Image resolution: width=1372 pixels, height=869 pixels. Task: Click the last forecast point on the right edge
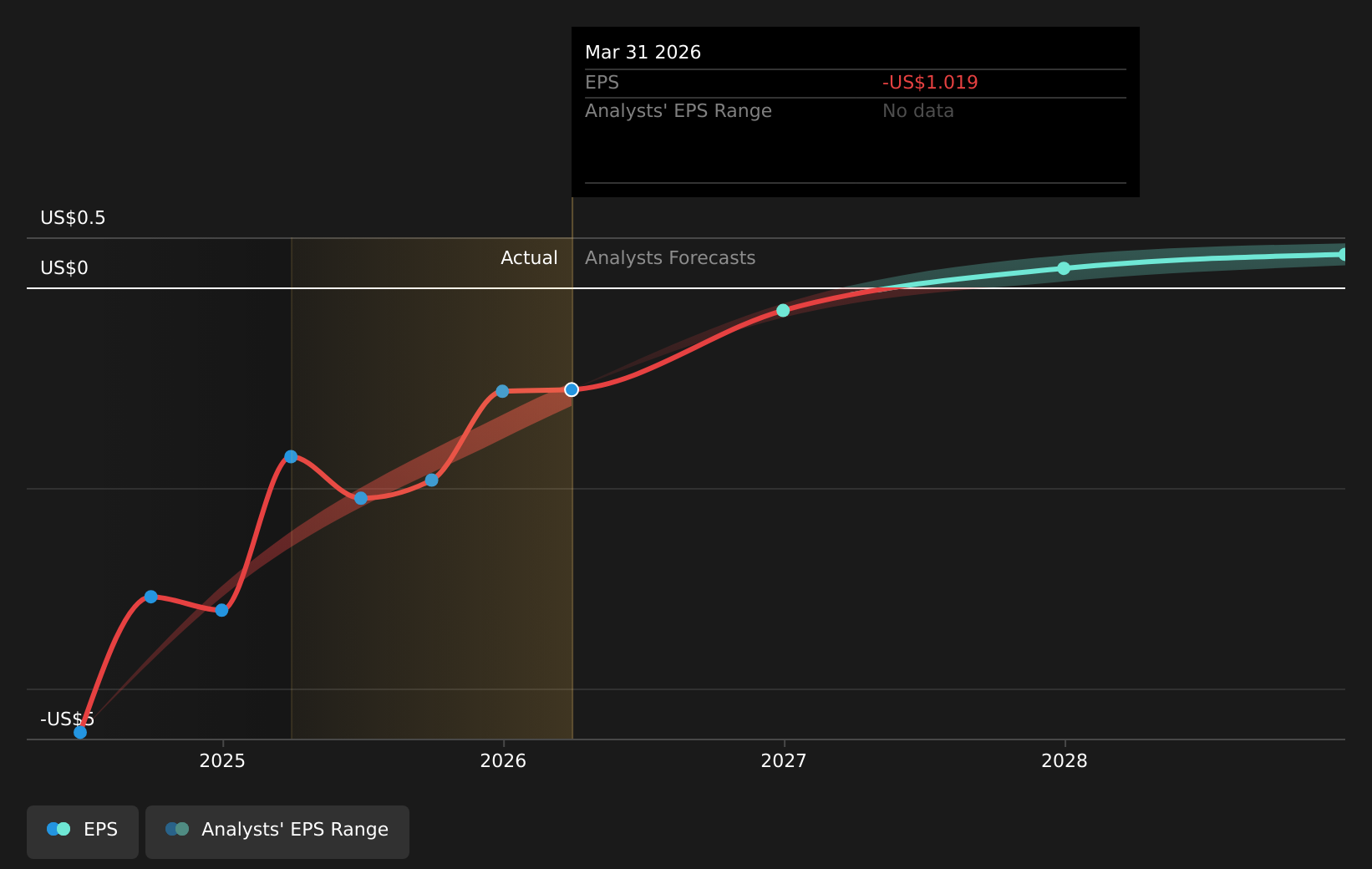point(1344,254)
